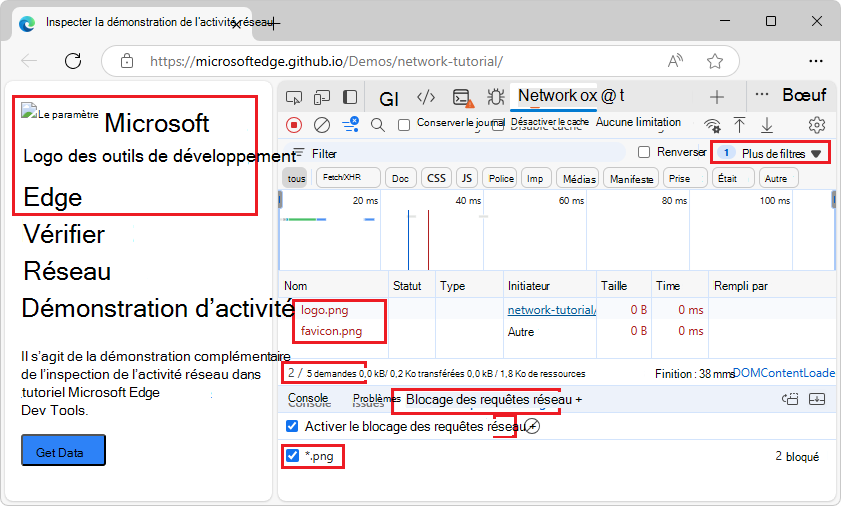Image resolution: width=841 pixels, height=506 pixels.
Task: Filter by Img type
Action: (535, 178)
